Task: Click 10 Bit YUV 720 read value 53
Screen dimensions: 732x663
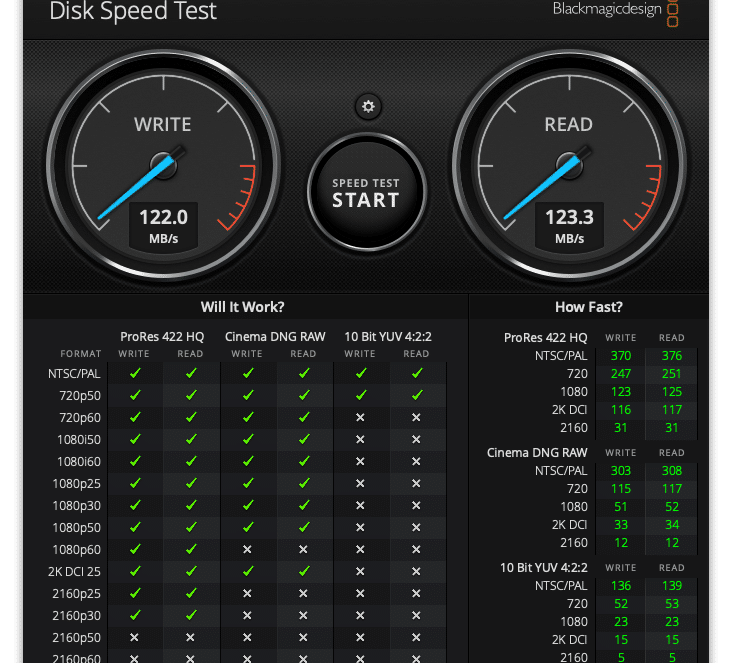Action: pos(672,604)
